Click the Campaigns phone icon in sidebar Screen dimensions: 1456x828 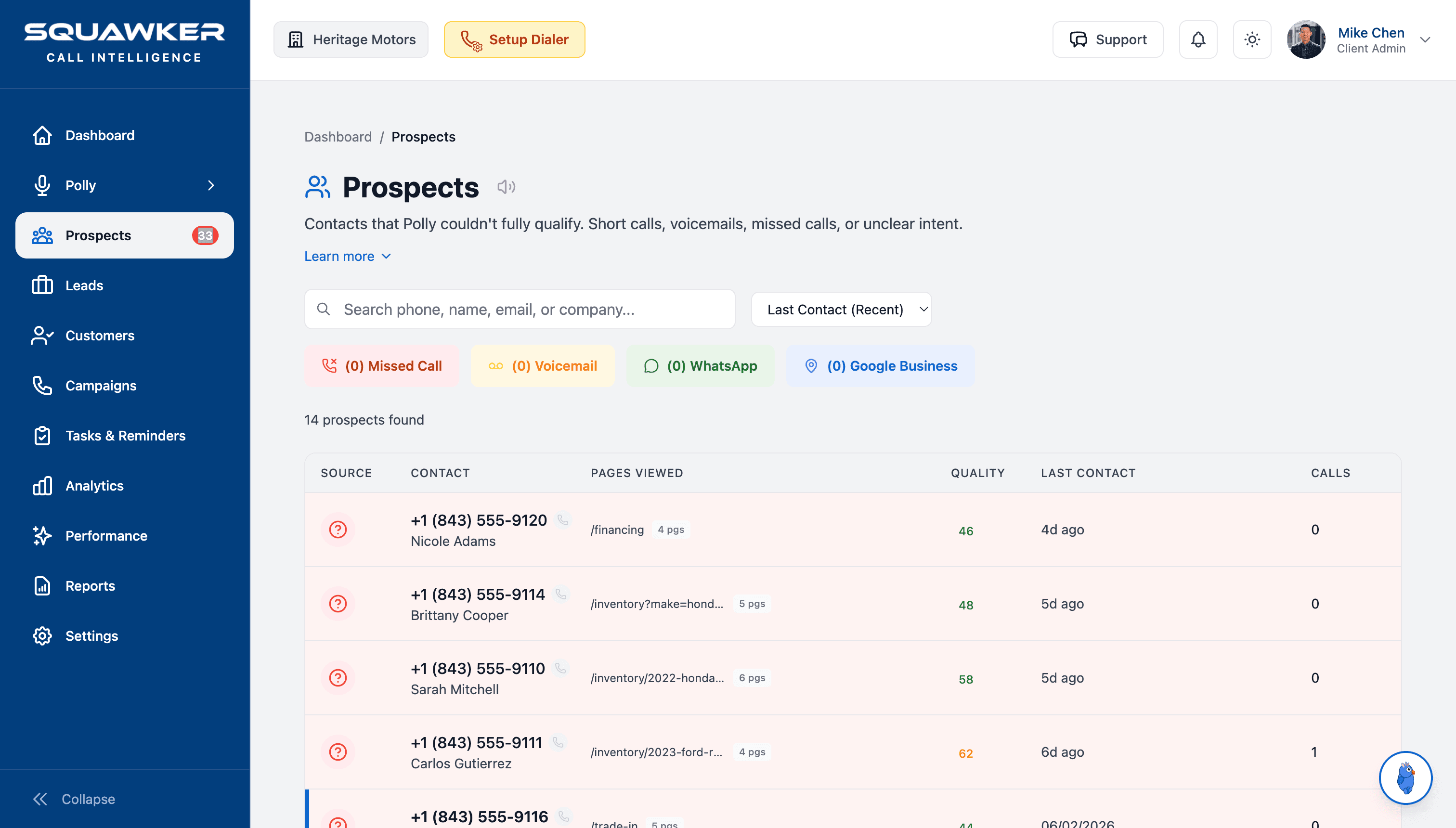coord(42,386)
